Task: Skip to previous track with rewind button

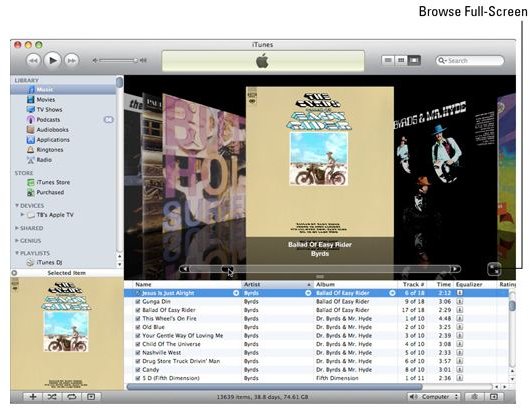Action: [33, 61]
